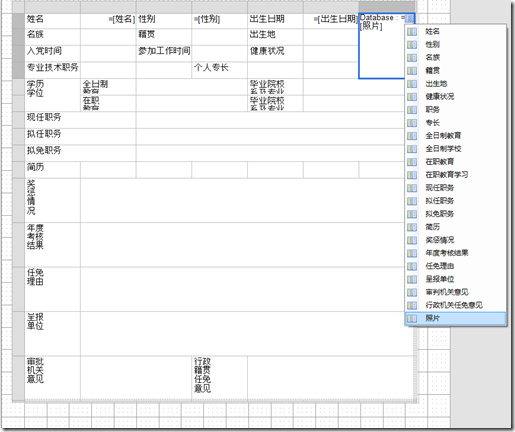Click the field icon next to 专长
This screenshot has width=515, height=432.
[412, 123]
